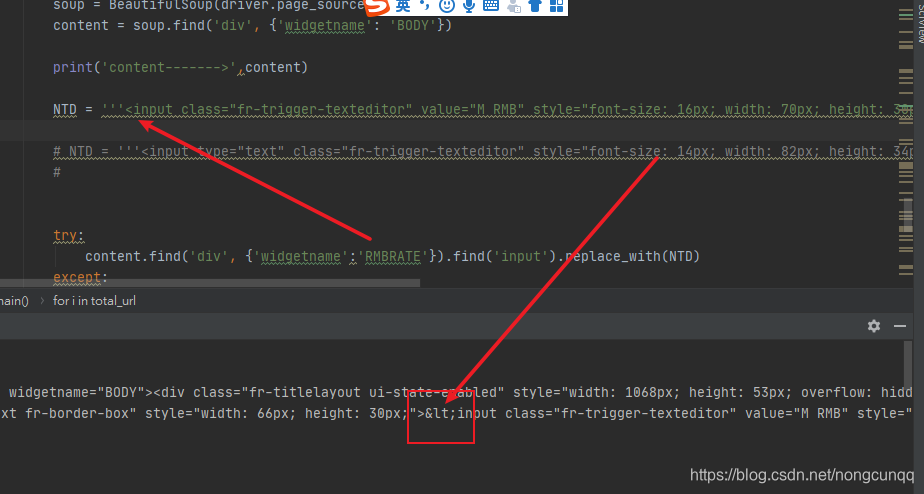
Task: Click 'content = soup.find' code line
Action: (x=252, y=25)
